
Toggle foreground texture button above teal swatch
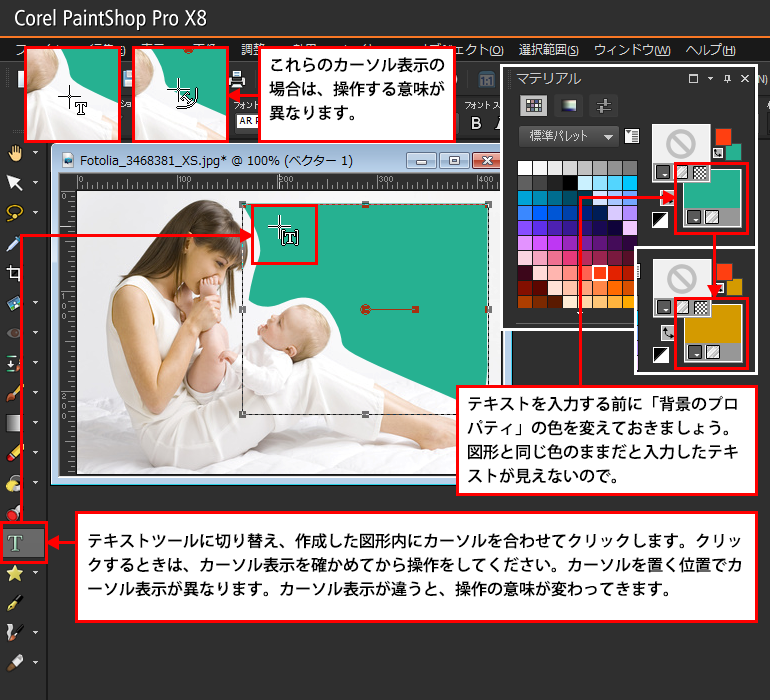pyautogui.click(x=682, y=172)
